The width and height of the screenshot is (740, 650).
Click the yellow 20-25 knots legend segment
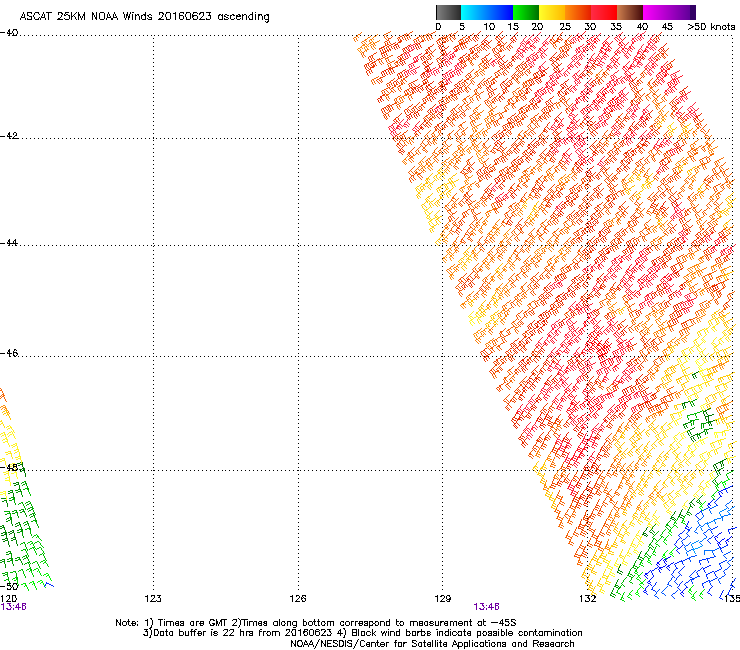[552, 12]
